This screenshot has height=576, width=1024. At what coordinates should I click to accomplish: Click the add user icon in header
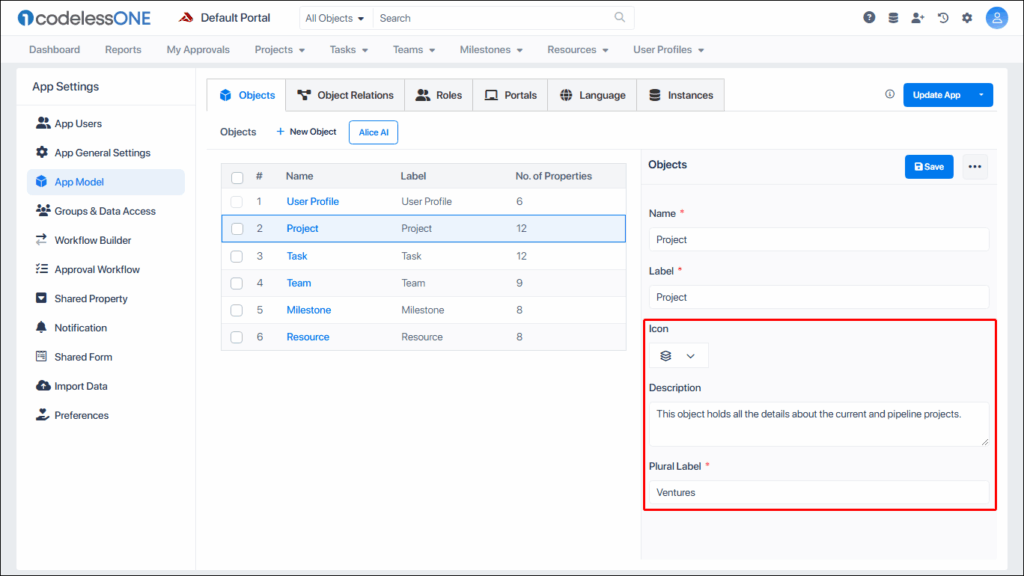coord(918,18)
